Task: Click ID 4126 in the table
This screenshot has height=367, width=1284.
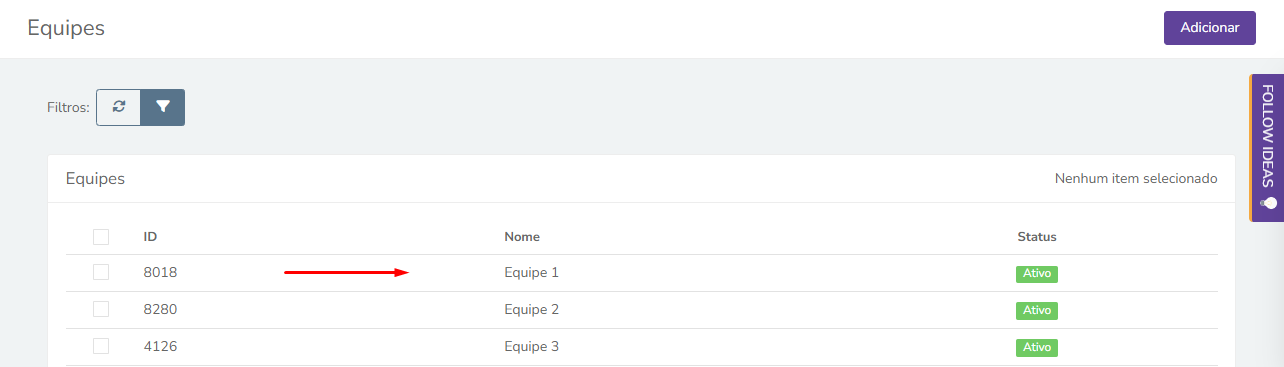Action: coord(160,347)
